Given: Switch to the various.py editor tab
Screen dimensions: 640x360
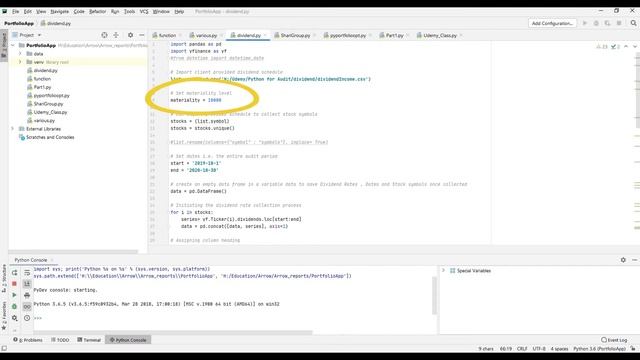Looking at the screenshot, I should [x=206, y=36].
